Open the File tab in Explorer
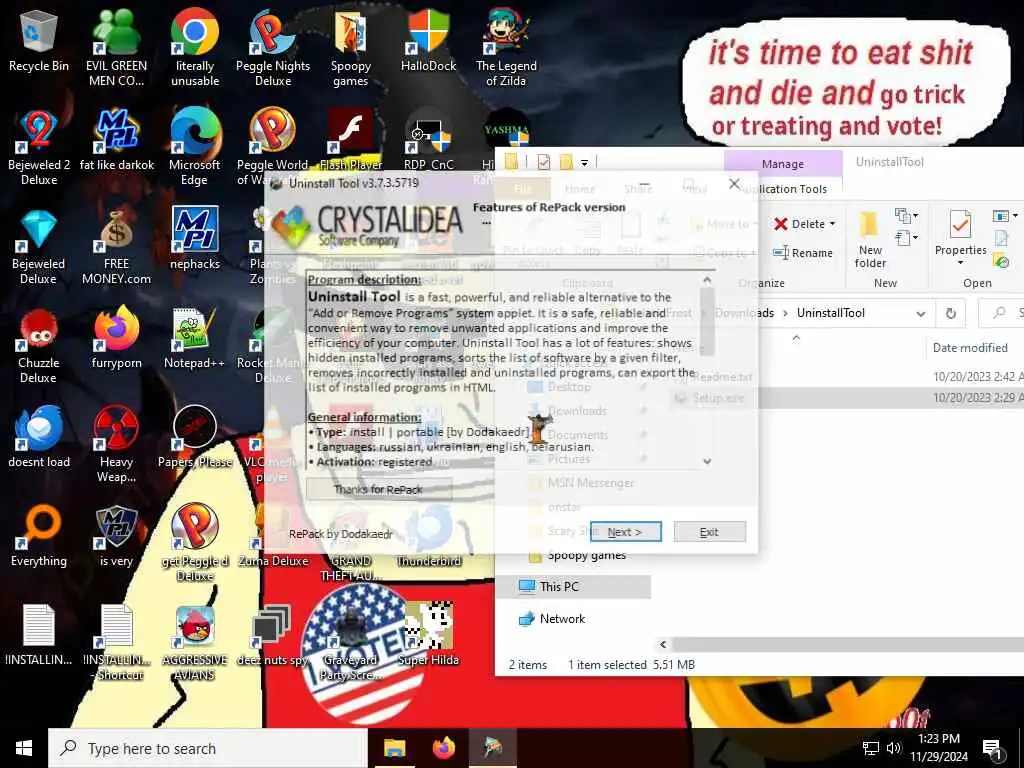 (x=522, y=189)
